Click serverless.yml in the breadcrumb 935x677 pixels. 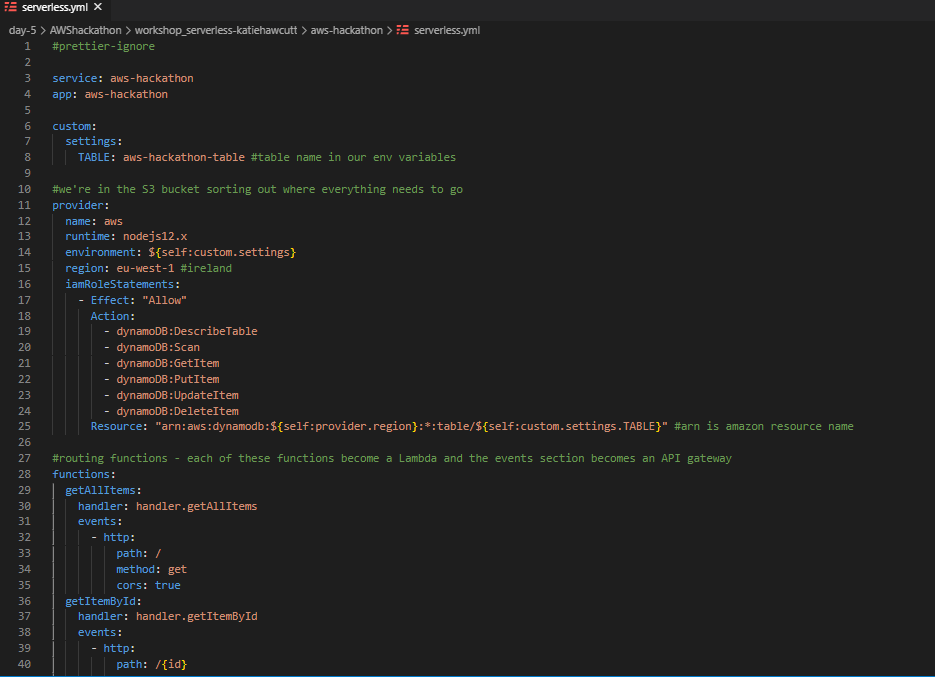447,30
